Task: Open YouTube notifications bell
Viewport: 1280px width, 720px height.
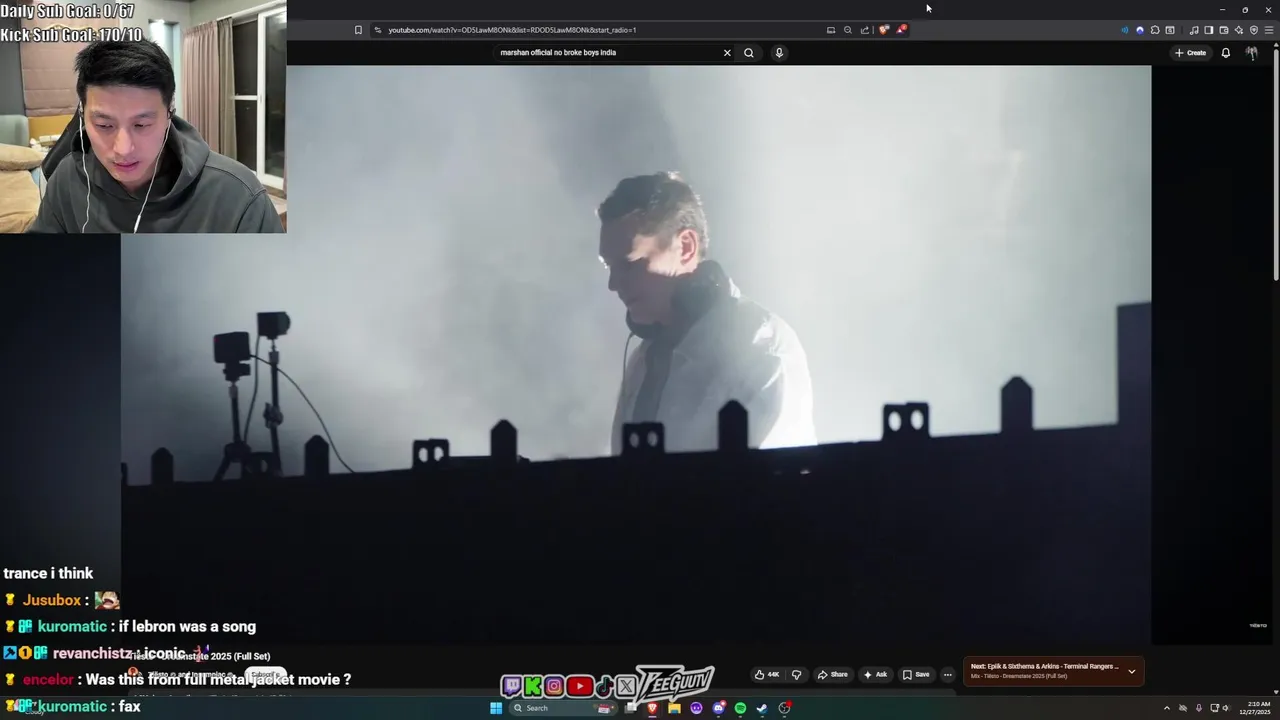Action: [x=1226, y=53]
